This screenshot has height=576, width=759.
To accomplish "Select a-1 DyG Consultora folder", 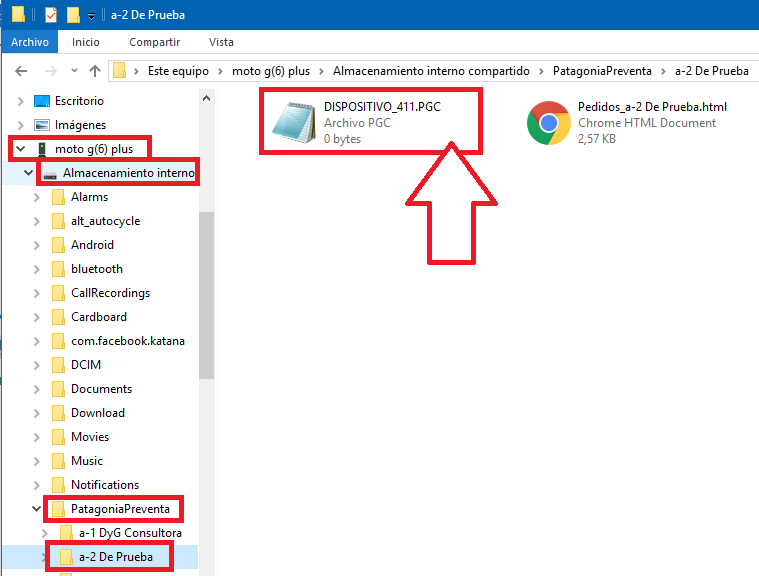I will click(130, 532).
